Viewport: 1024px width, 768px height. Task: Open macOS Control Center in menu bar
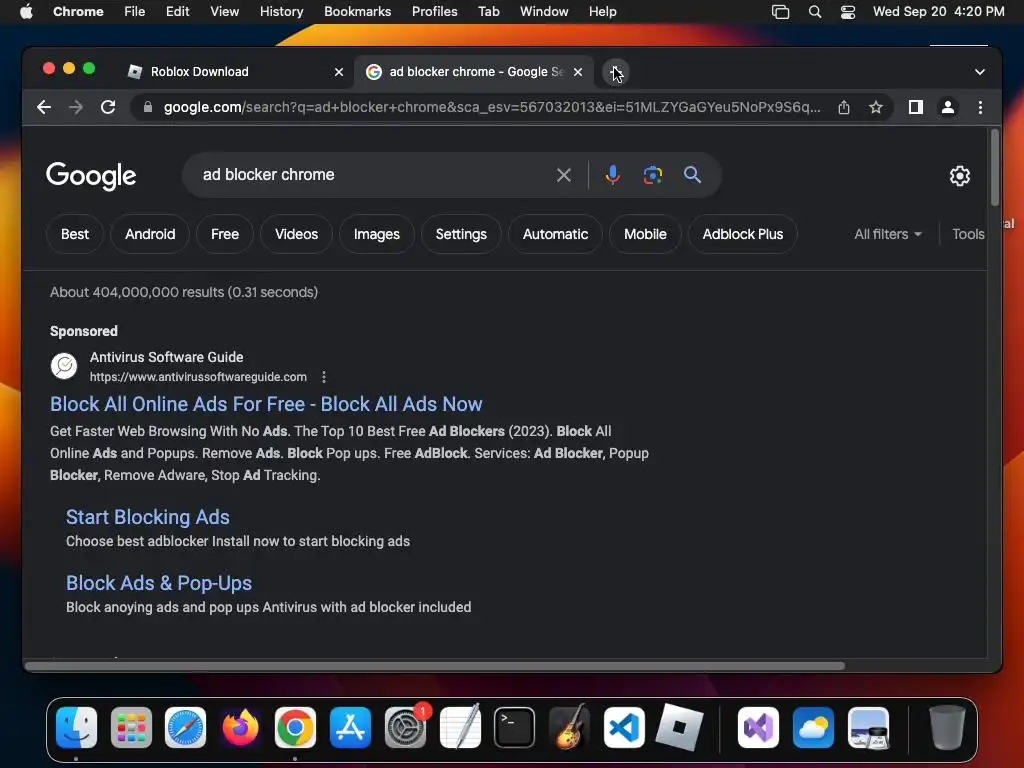(x=848, y=12)
